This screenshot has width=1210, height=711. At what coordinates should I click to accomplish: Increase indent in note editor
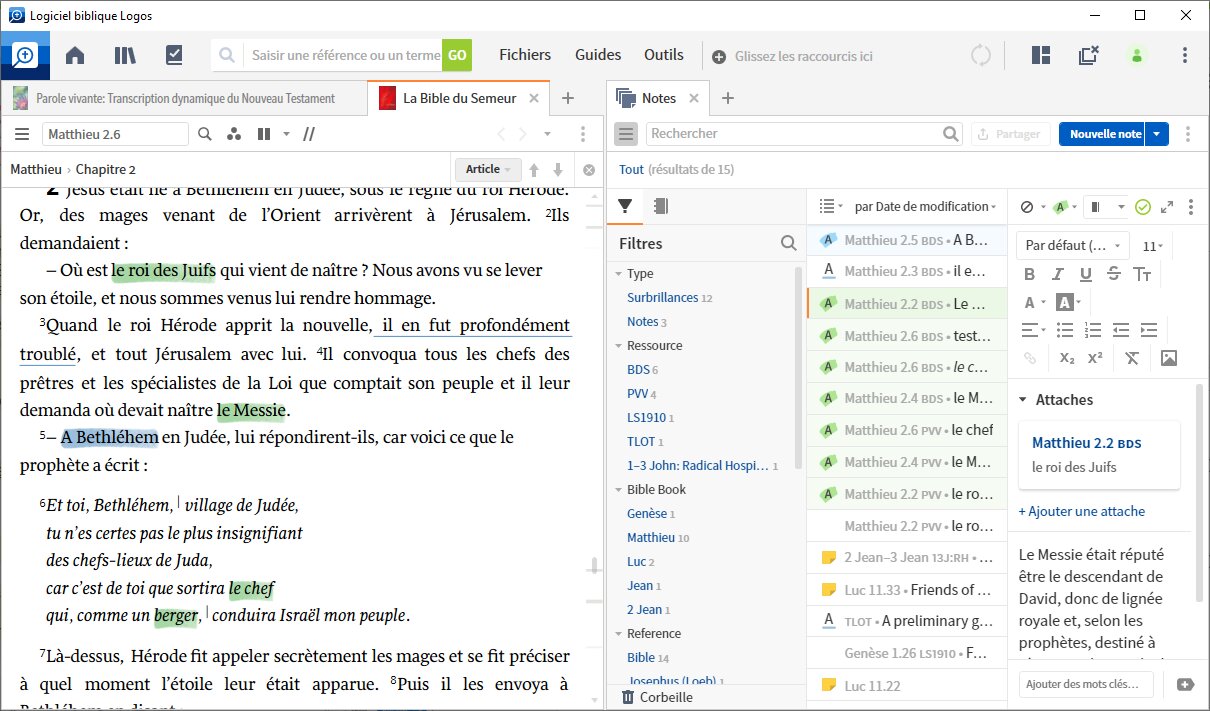pos(1149,330)
